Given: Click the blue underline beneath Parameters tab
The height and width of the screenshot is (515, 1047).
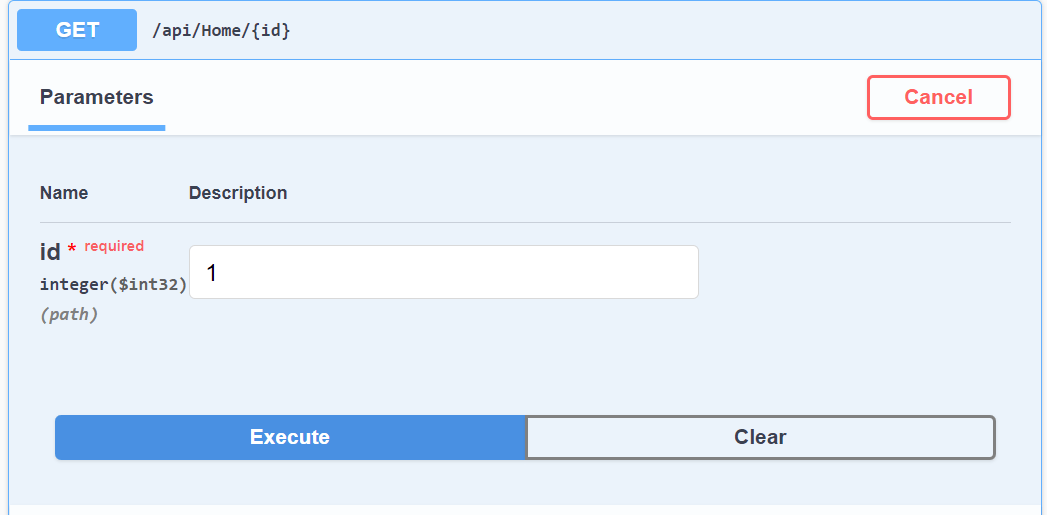Looking at the screenshot, I should point(97,128).
